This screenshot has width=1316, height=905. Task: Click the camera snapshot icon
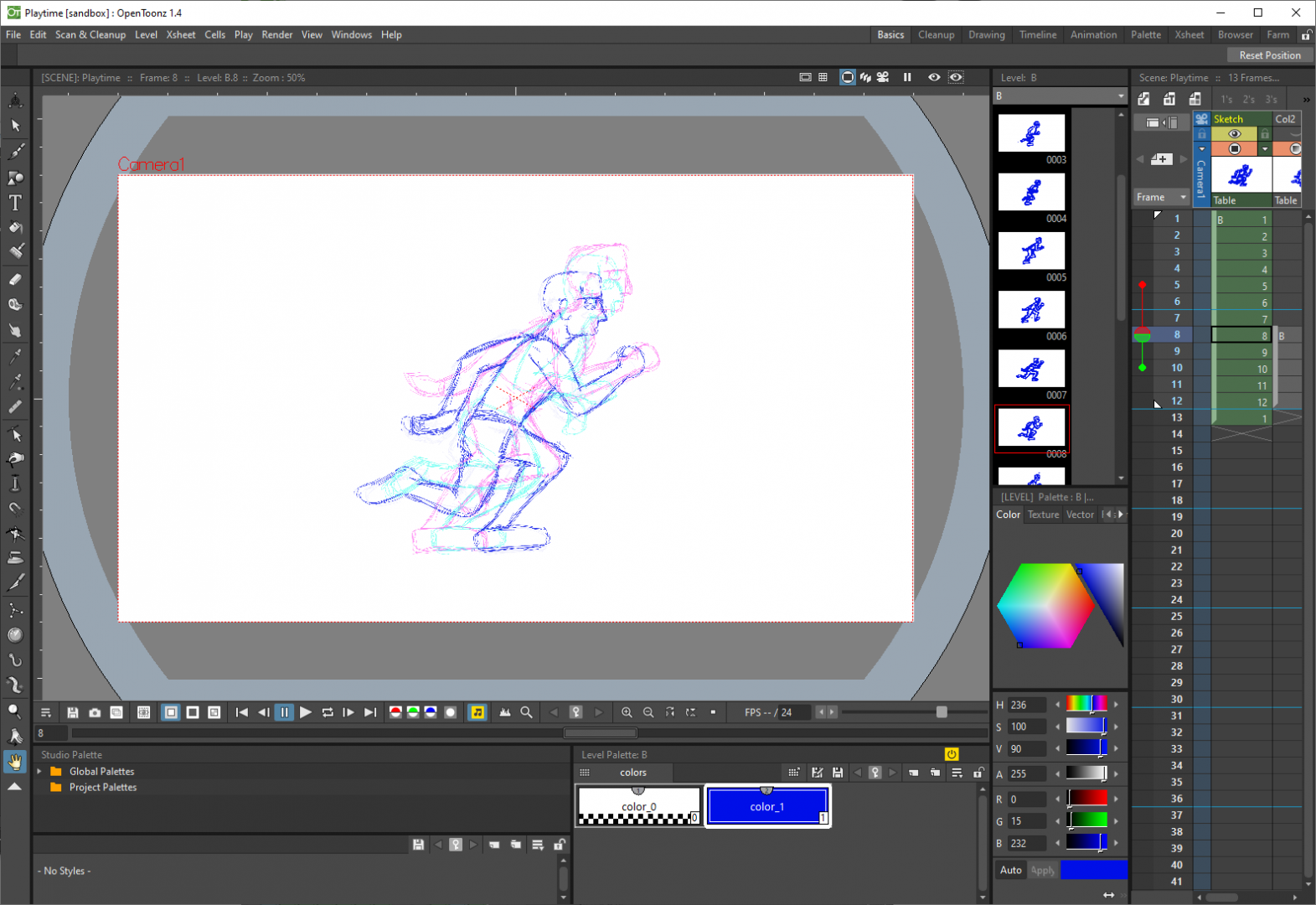[95, 712]
